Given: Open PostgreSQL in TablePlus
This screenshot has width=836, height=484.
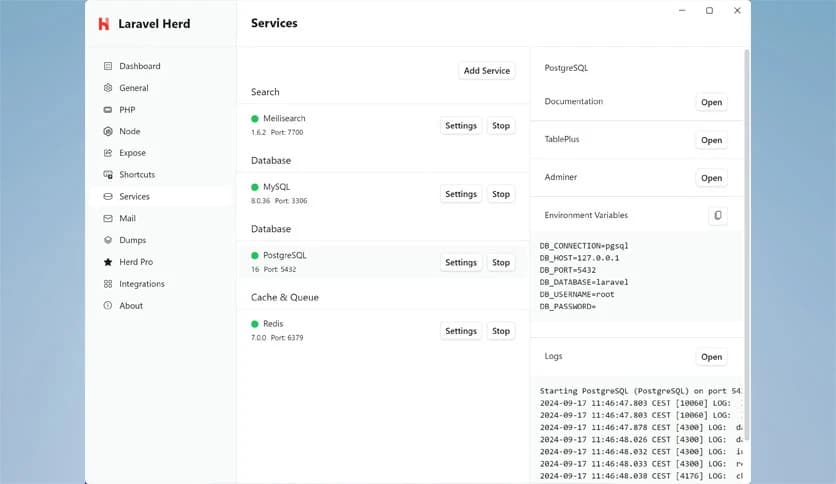Looking at the screenshot, I should click(x=711, y=140).
